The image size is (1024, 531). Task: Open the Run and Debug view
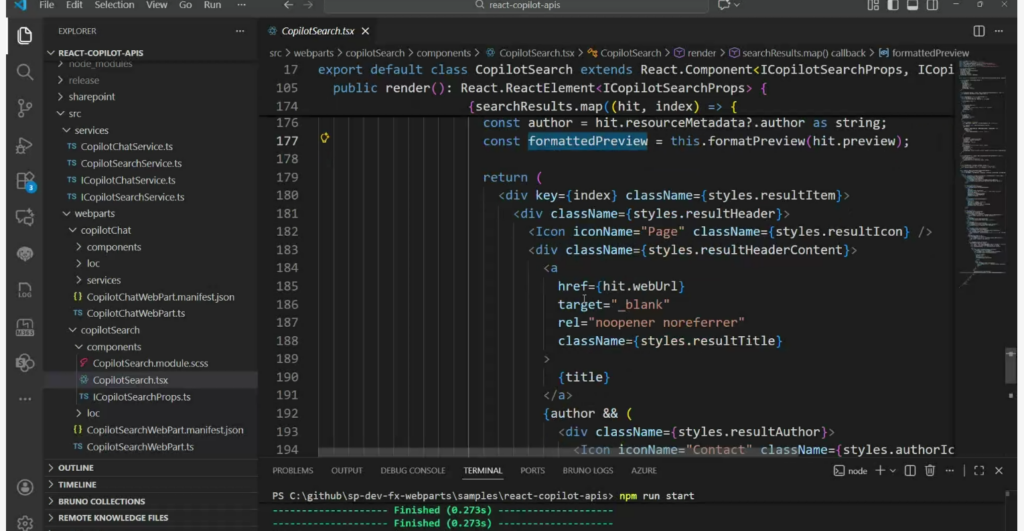(25, 145)
